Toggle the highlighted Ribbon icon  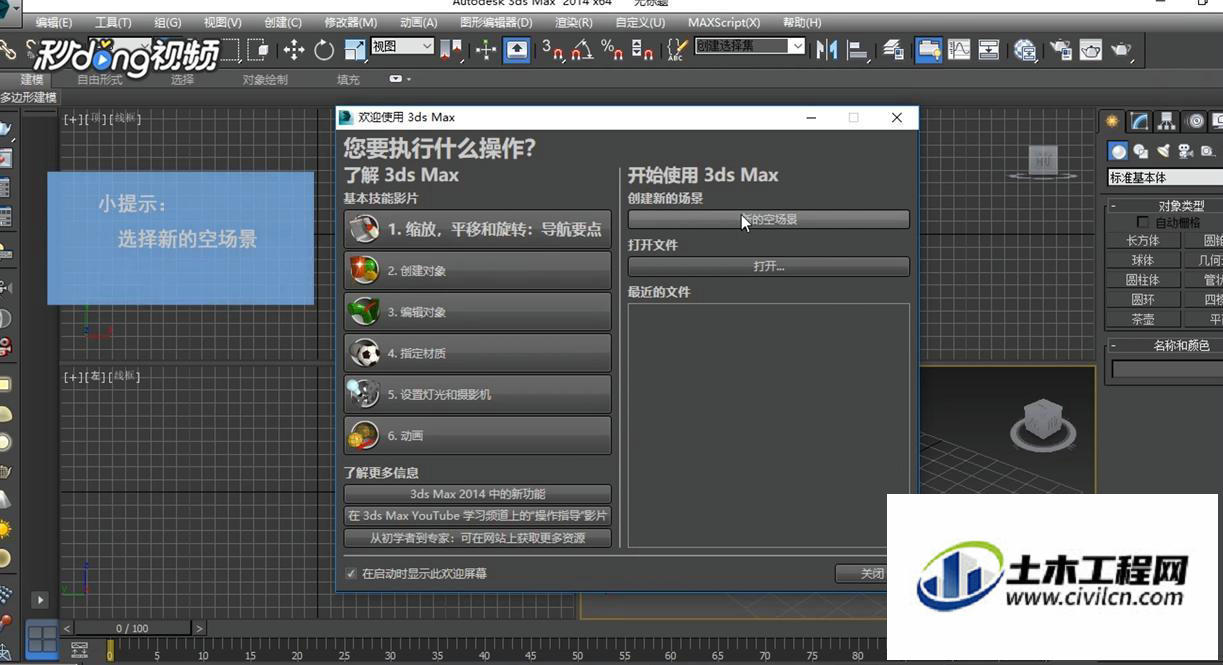point(928,50)
